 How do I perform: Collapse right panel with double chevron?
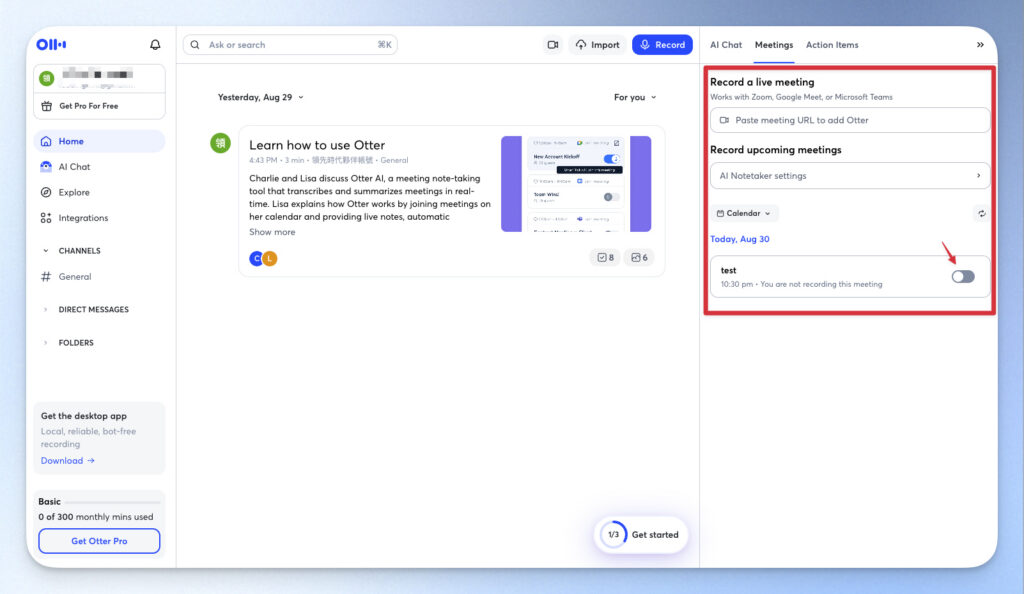tap(980, 44)
